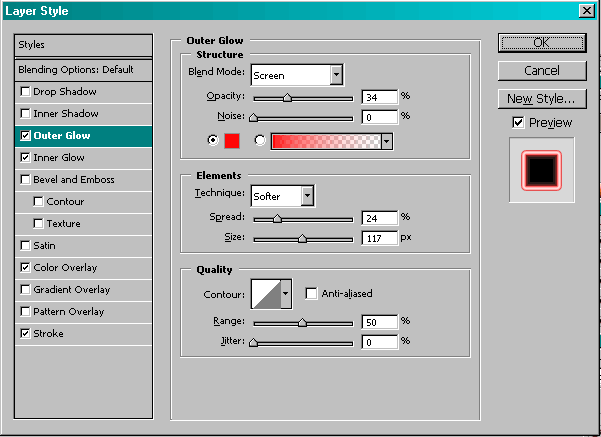Uncheck the Preview checkbox
Image resolution: width=601 pixels, height=437 pixels.
[x=518, y=122]
